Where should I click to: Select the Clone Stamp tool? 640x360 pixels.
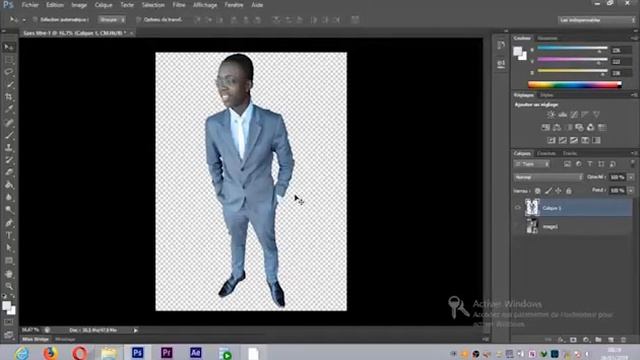(9, 147)
